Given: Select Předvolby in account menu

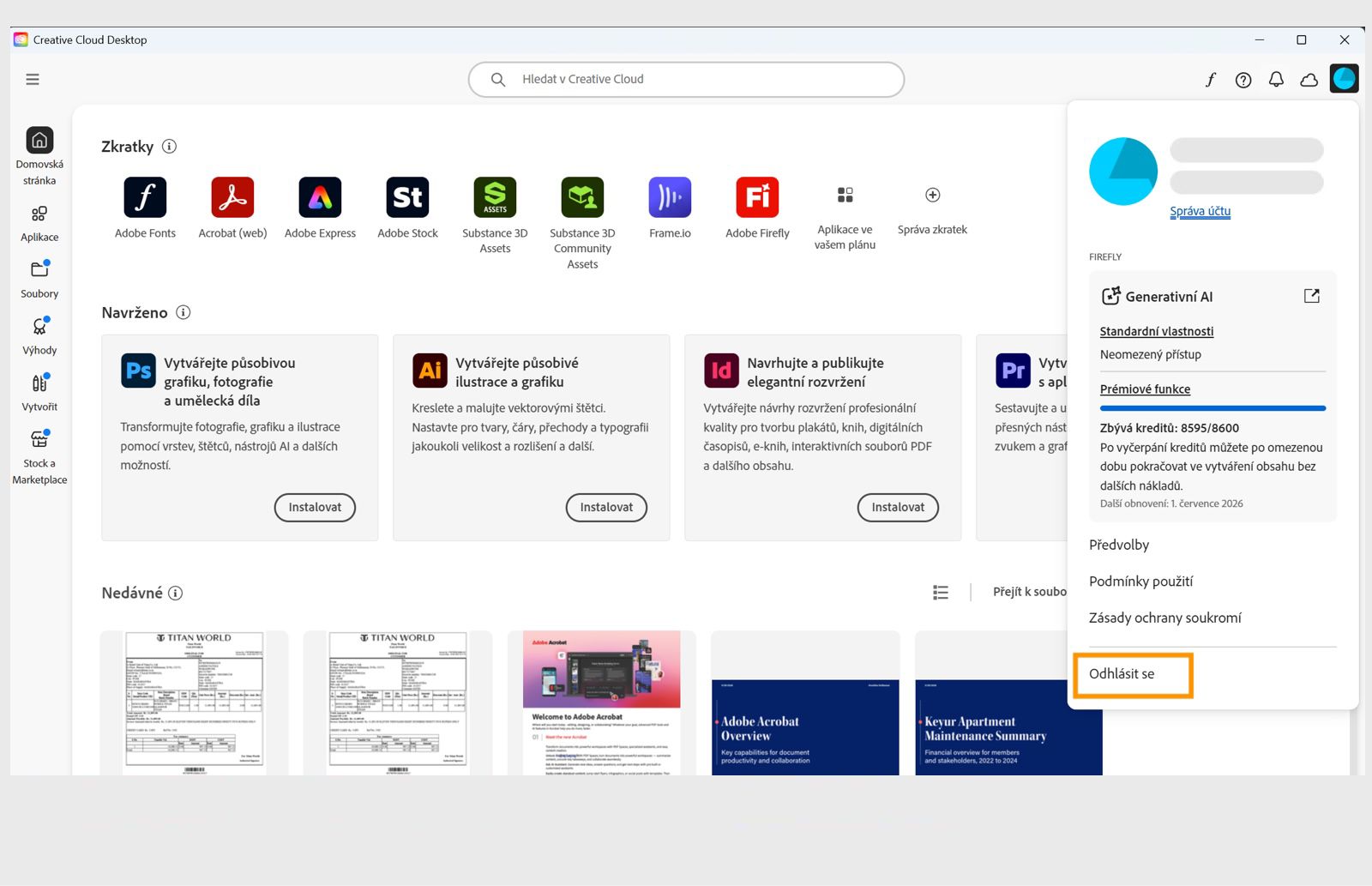Looking at the screenshot, I should pyautogui.click(x=1119, y=545).
